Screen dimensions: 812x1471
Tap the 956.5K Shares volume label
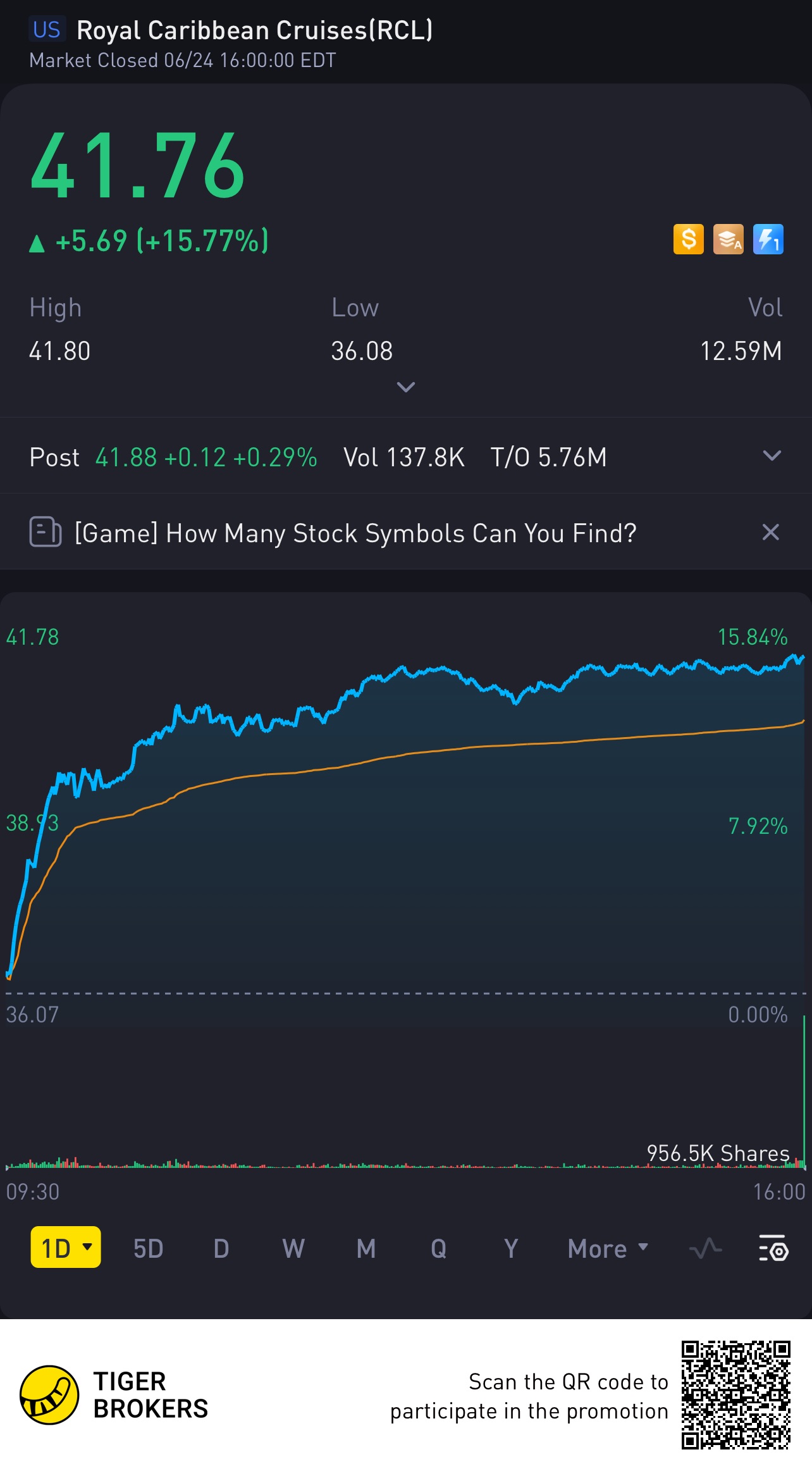[x=718, y=1153]
